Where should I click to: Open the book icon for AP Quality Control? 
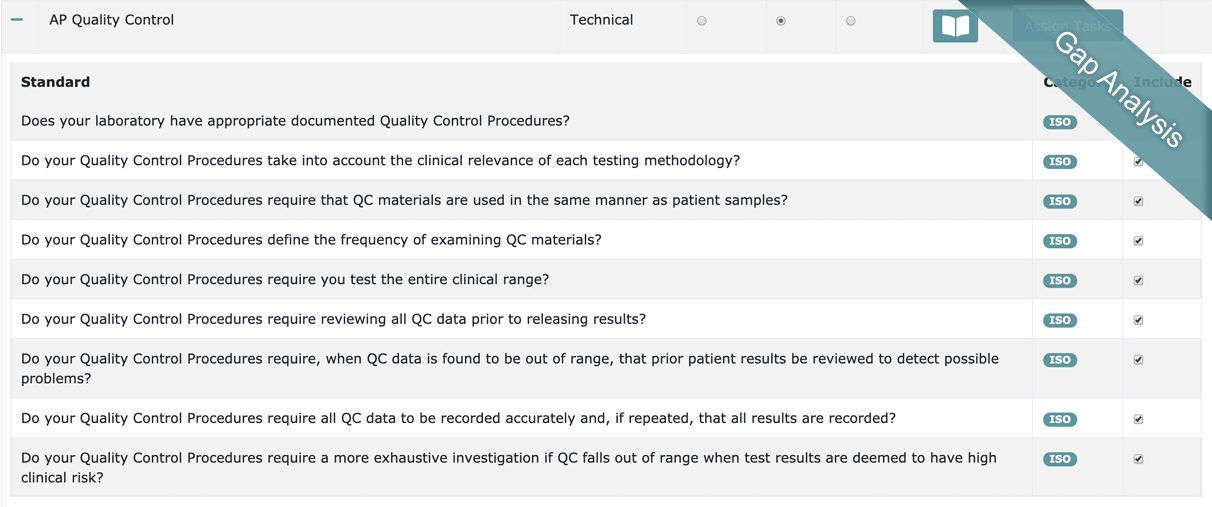click(x=955, y=26)
